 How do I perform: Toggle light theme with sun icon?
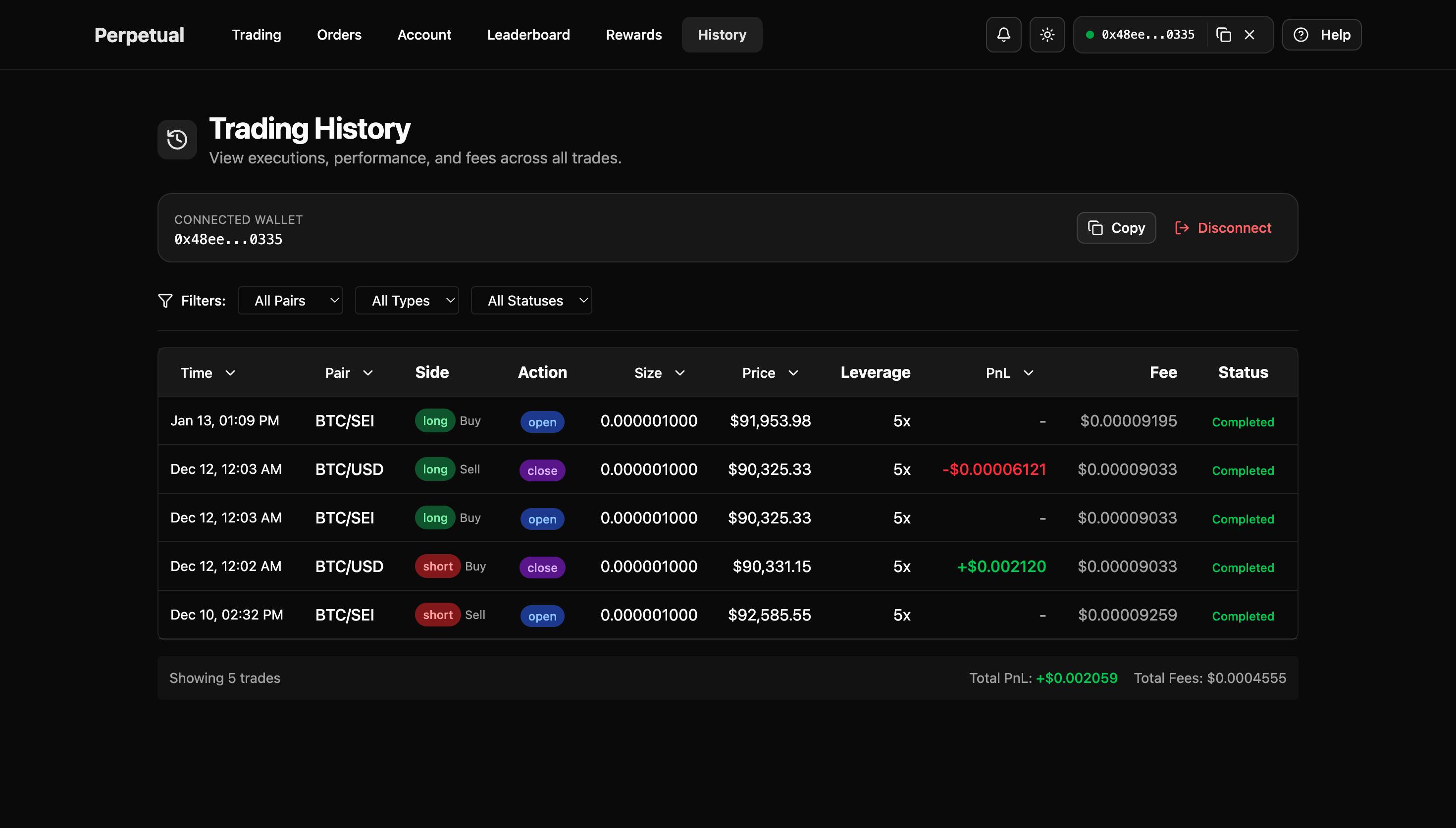tap(1046, 35)
